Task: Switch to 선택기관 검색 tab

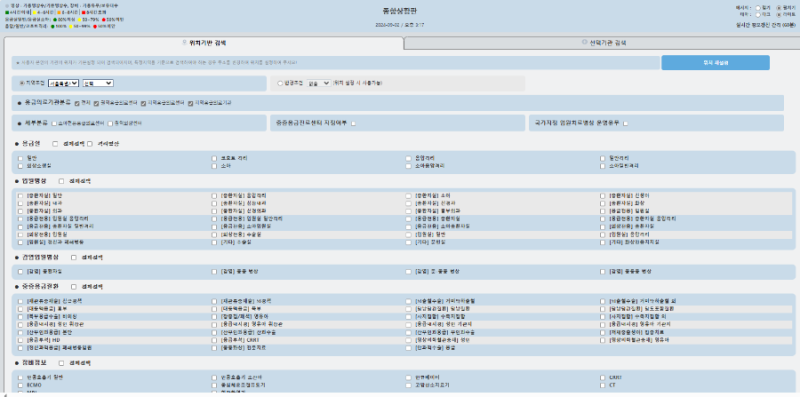Action: click(x=602, y=43)
